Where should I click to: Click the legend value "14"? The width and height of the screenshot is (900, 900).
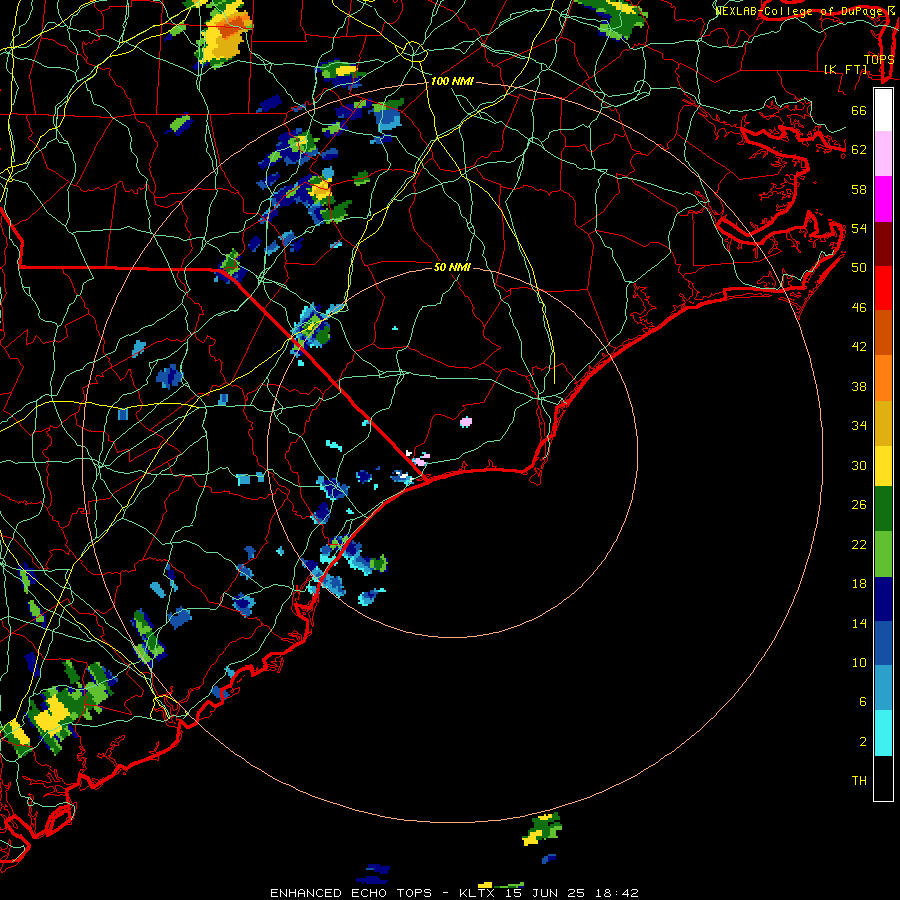click(859, 623)
